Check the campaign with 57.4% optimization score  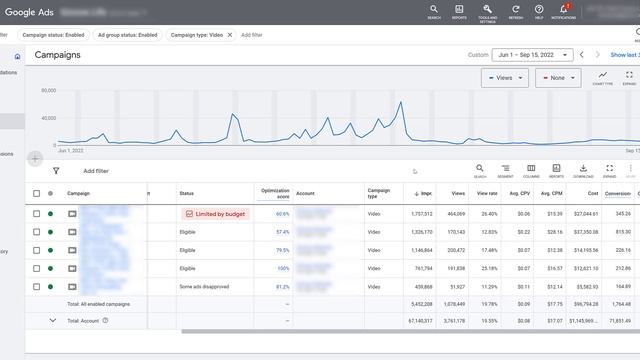tap(36, 232)
